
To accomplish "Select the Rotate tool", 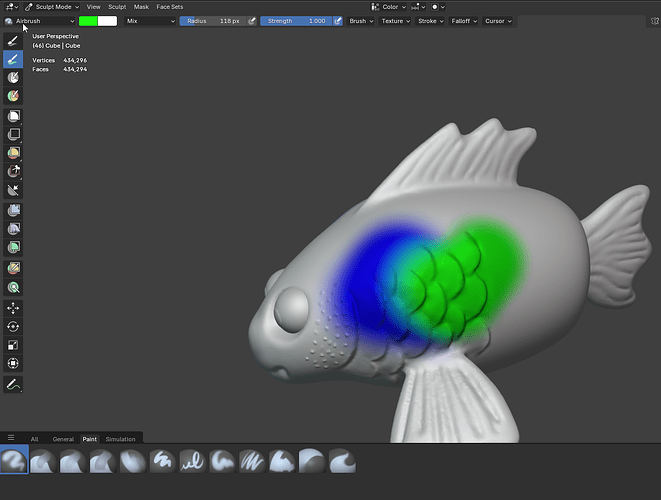I will pyautogui.click(x=13, y=327).
